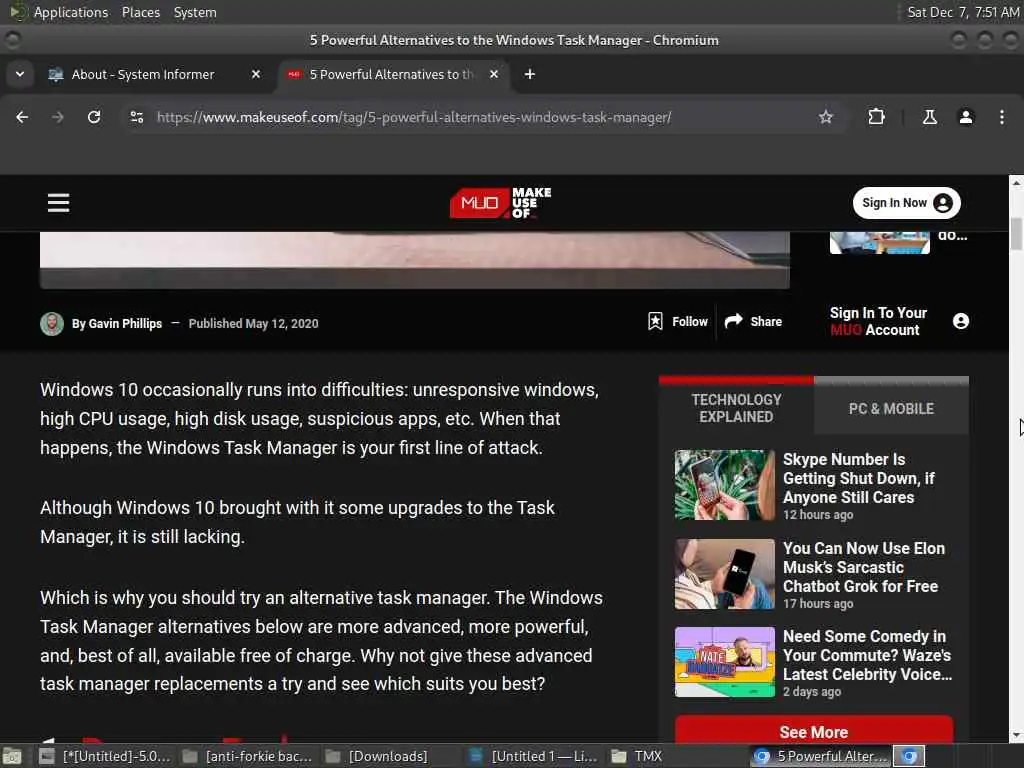Share the article

[x=754, y=321]
